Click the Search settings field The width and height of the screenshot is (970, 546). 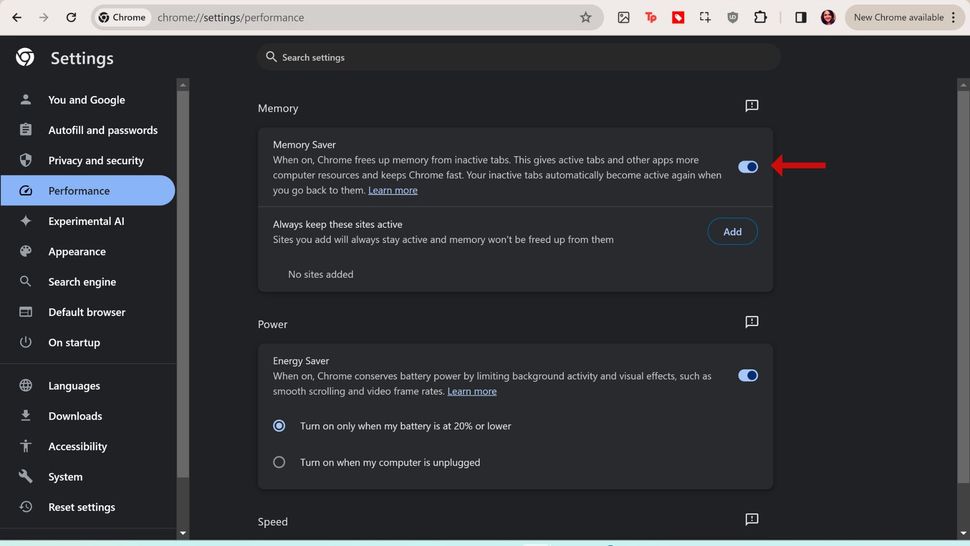tap(518, 57)
